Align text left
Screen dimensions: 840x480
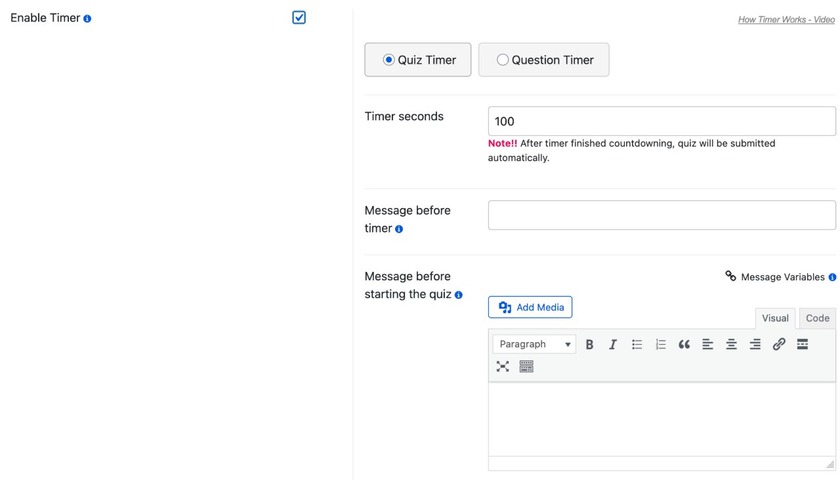click(708, 344)
